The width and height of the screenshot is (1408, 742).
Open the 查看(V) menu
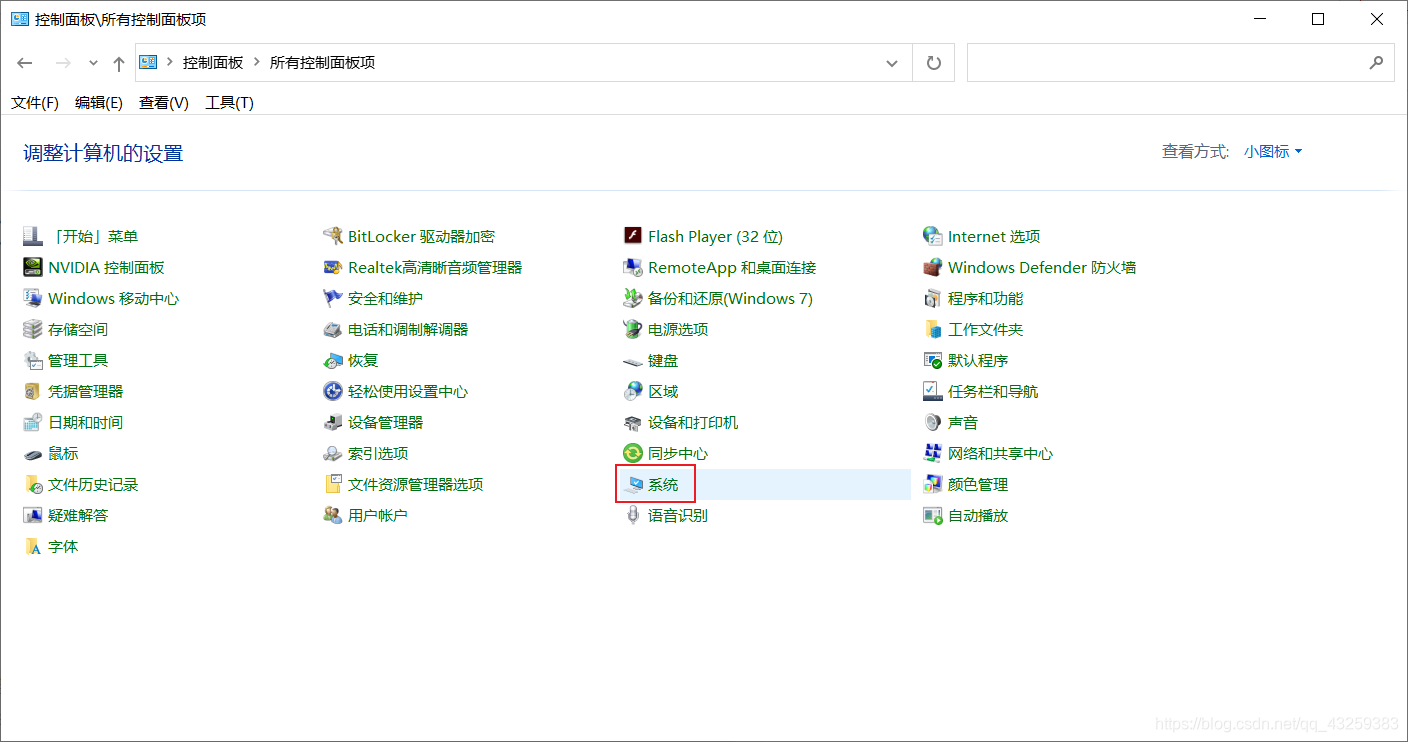(164, 102)
